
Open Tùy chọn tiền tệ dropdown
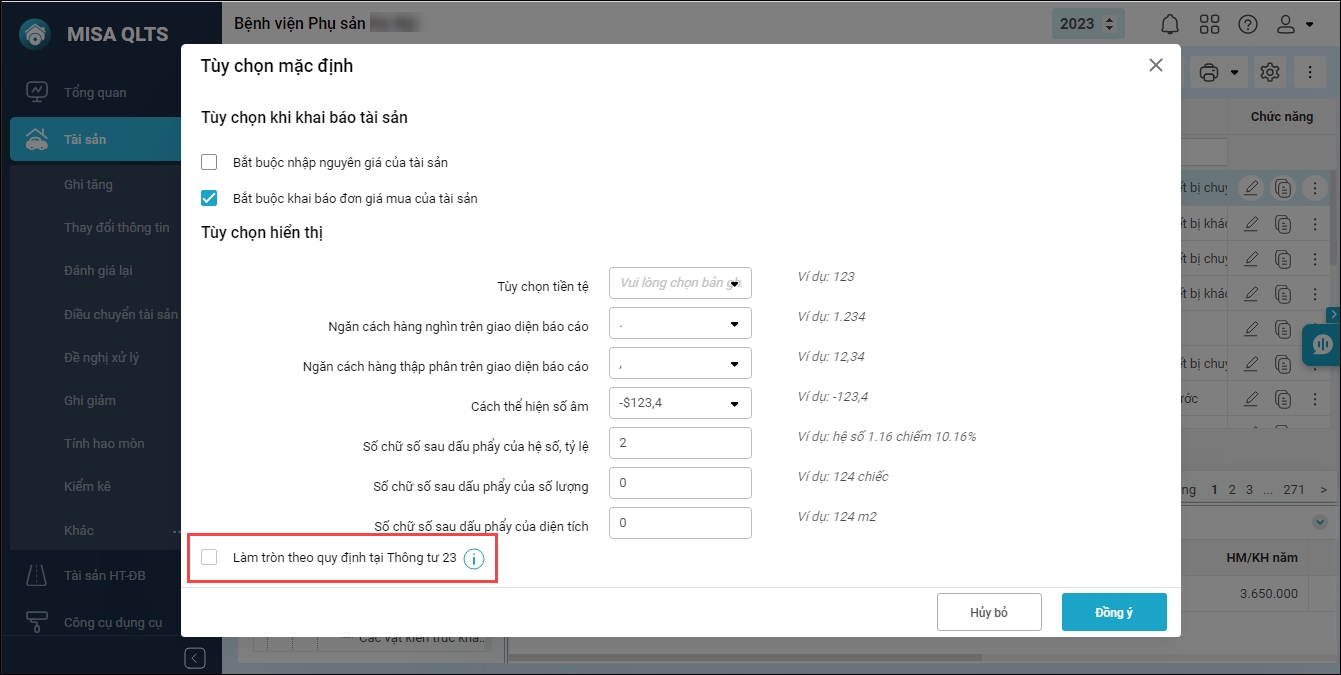point(680,283)
